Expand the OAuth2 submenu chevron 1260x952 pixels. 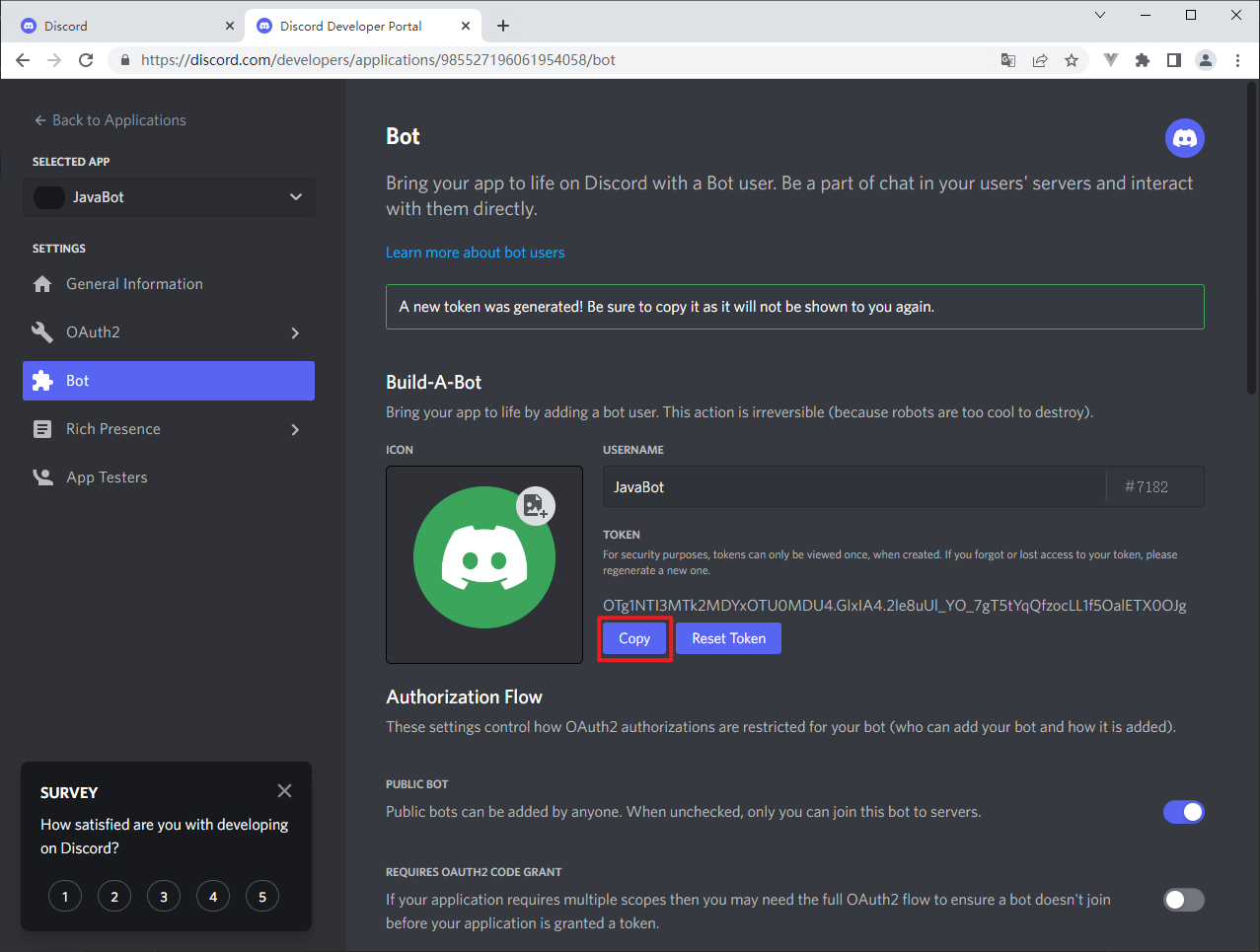point(295,333)
